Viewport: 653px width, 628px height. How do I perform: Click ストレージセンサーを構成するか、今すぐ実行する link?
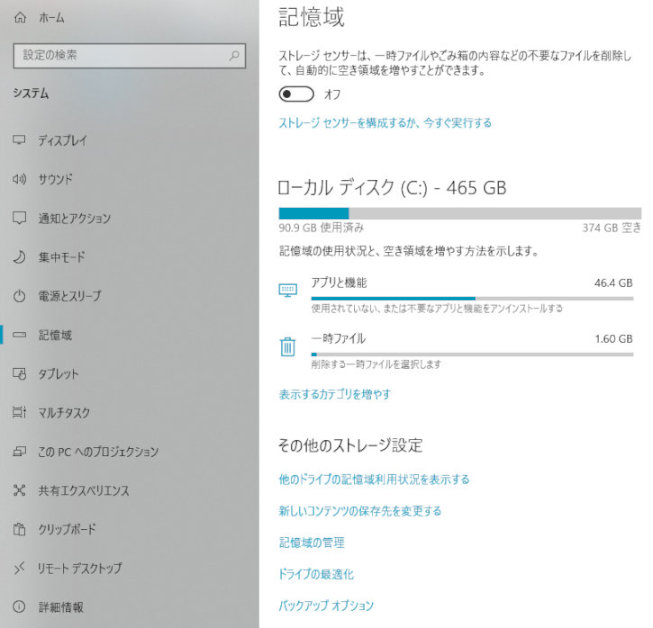pos(385,123)
